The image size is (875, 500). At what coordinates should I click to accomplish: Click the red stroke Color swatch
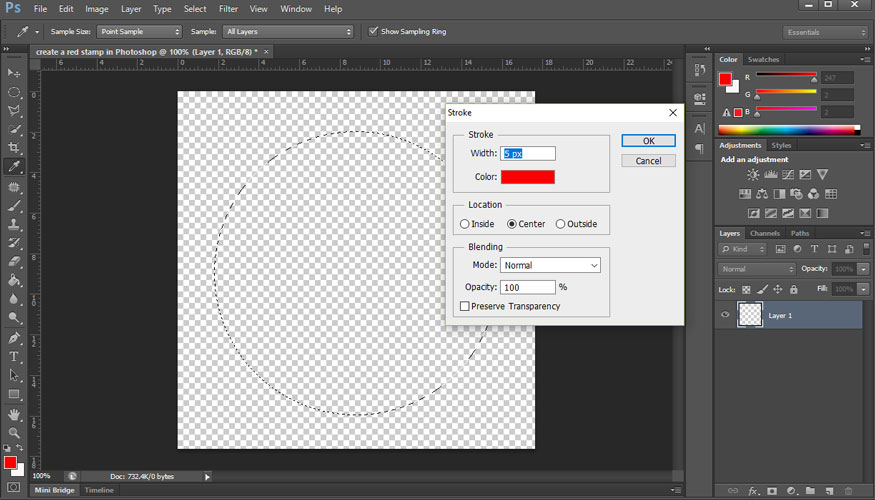tap(527, 177)
